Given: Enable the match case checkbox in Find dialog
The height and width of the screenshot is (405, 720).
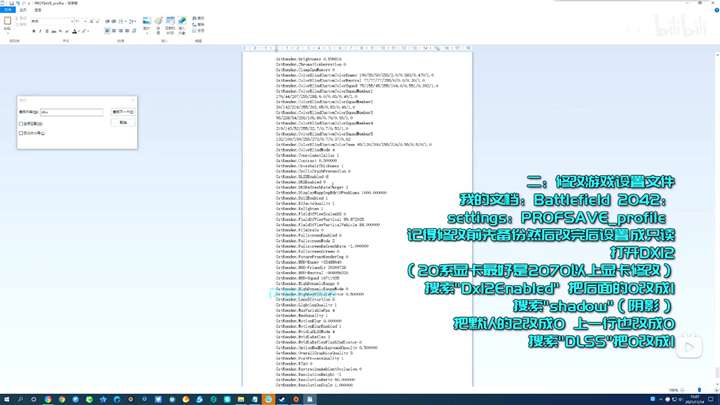Looking at the screenshot, I should pyautogui.click(x=21, y=133).
